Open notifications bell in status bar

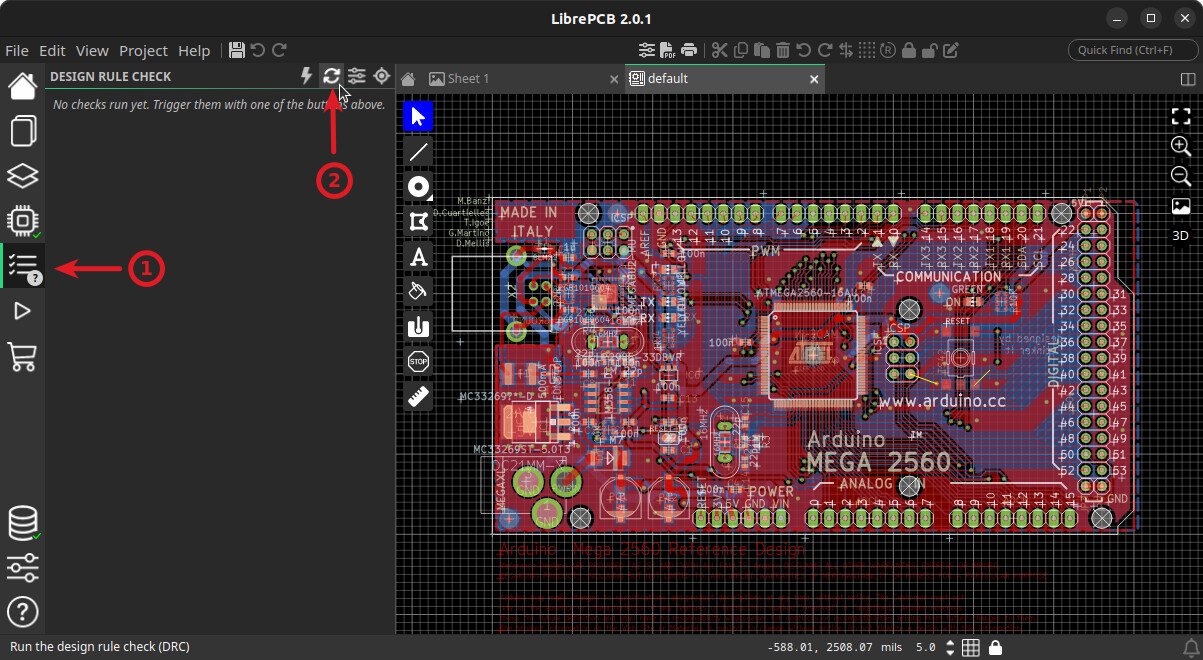pyautogui.click(x=1191, y=647)
